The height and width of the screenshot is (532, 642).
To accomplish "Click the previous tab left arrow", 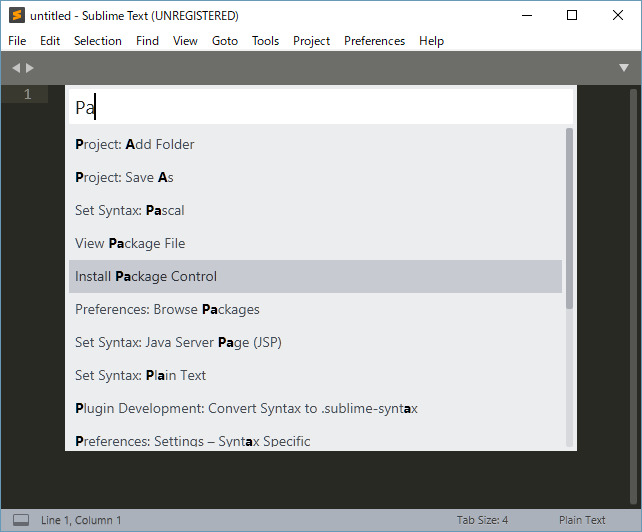I will 16,68.
